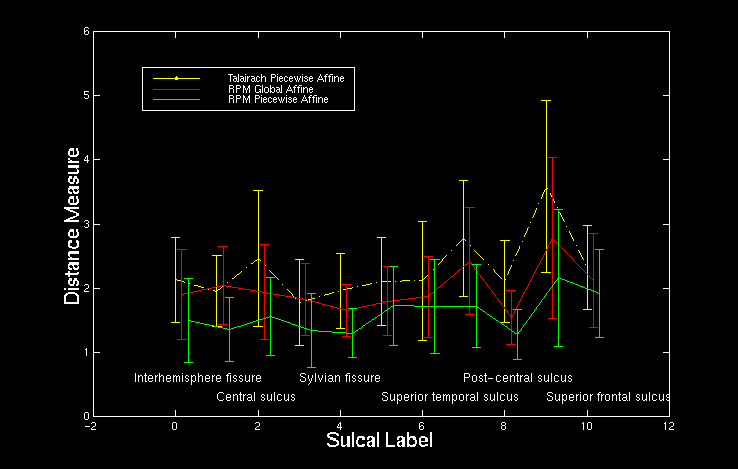Click the top of the tallest yellow error bar
Image resolution: width=738 pixels, height=469 pixels.
[x=546, y=100]
